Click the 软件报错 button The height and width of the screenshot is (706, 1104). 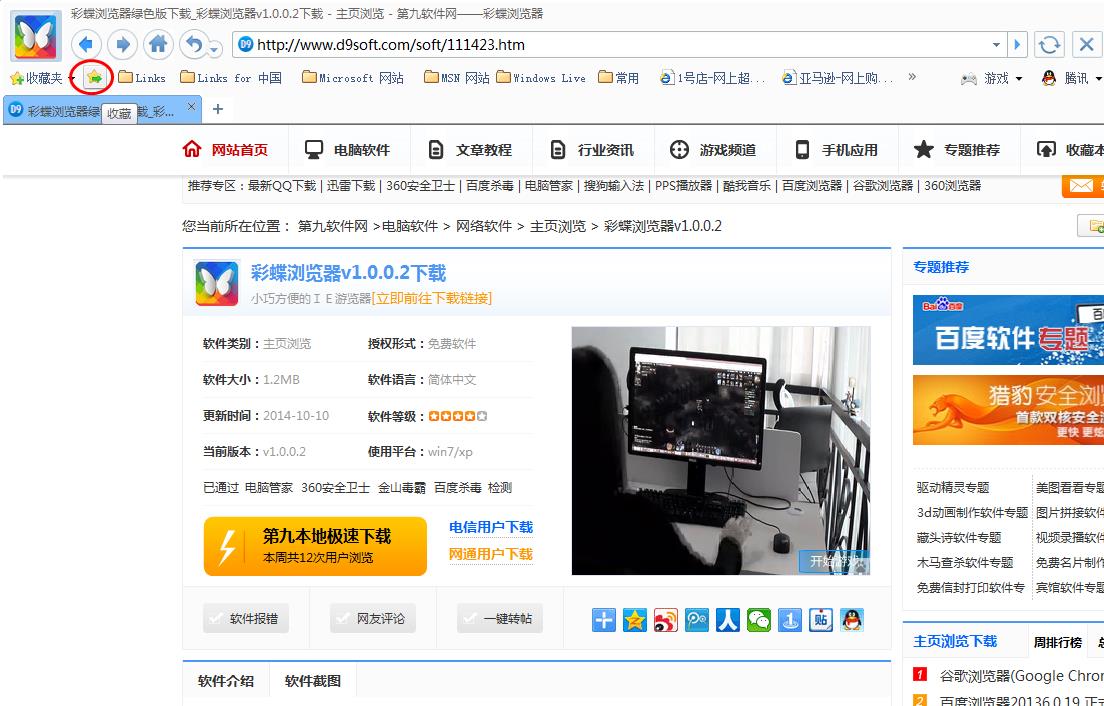(x=246, y=619)
